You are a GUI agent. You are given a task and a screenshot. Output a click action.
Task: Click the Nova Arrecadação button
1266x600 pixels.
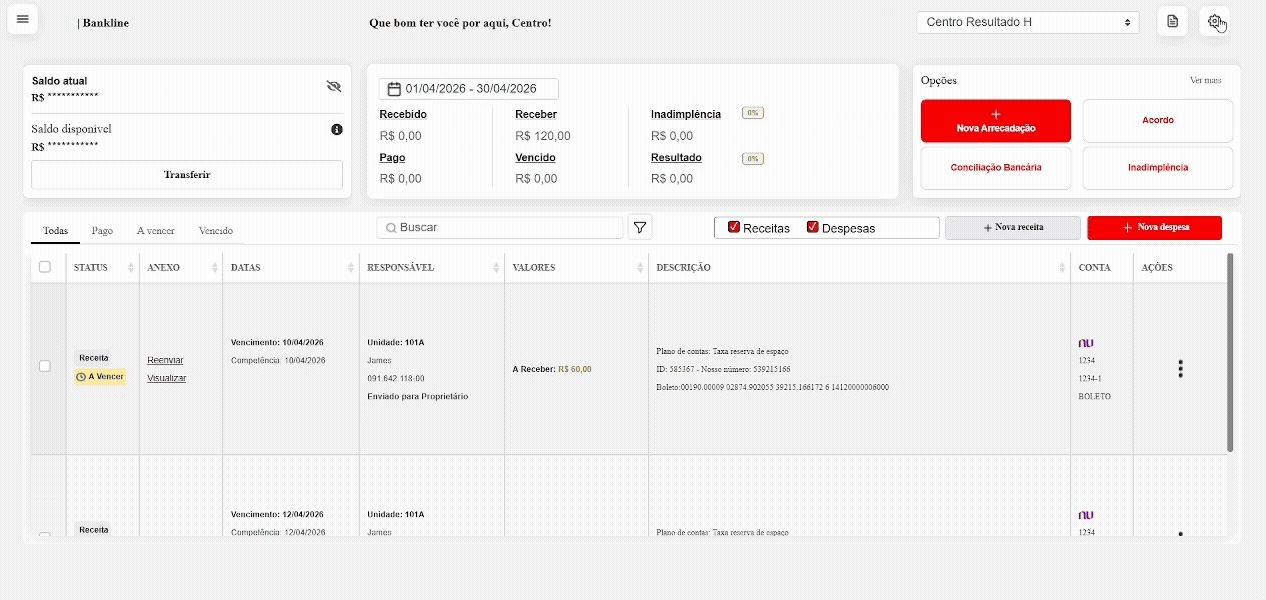995,121
